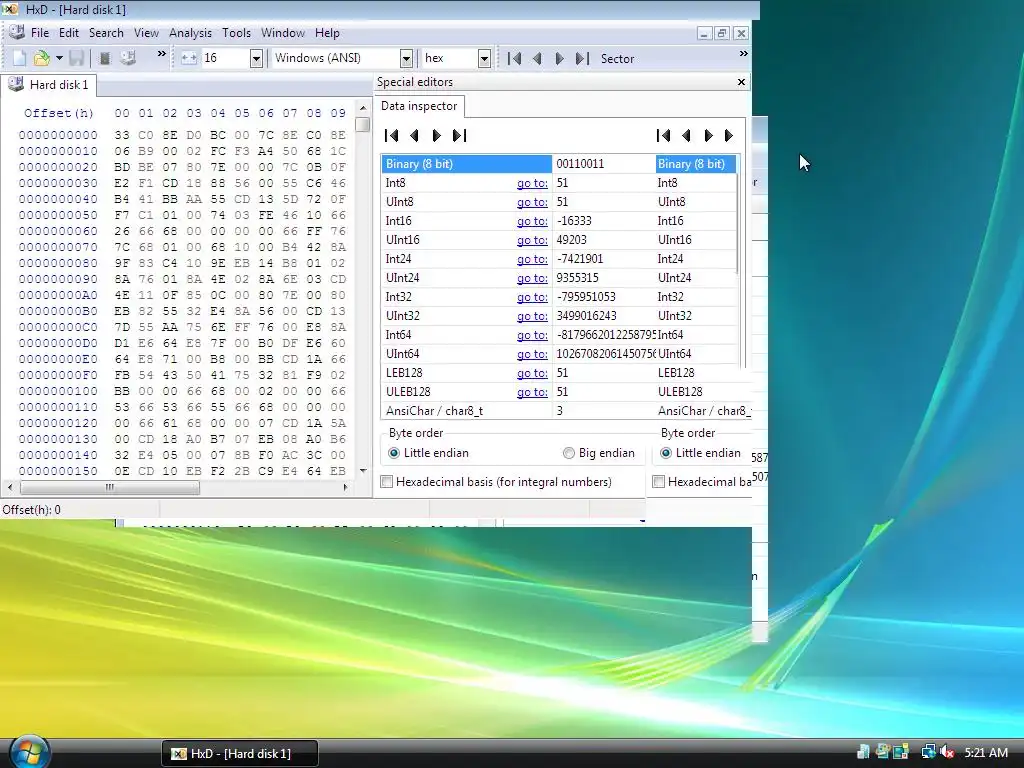
Task: Click the Open RAM chip icon
Action: pyautogui.click(x=104, y=58)
